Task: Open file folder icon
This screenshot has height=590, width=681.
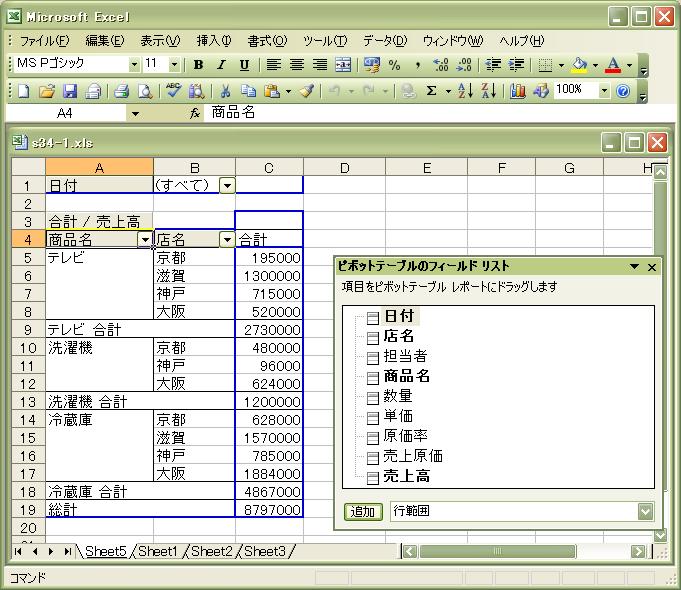Action: pyautogui.click(x=46, y=91)
